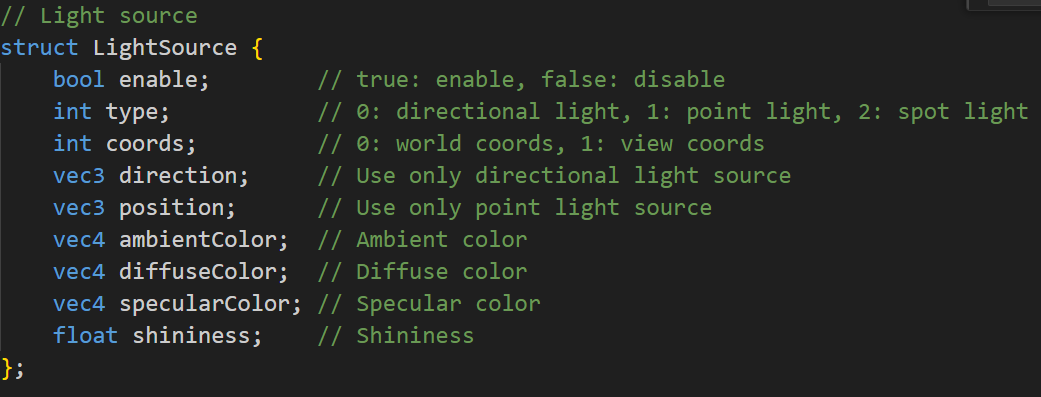Select the bool keyword before enable

(x=79, y=80)
